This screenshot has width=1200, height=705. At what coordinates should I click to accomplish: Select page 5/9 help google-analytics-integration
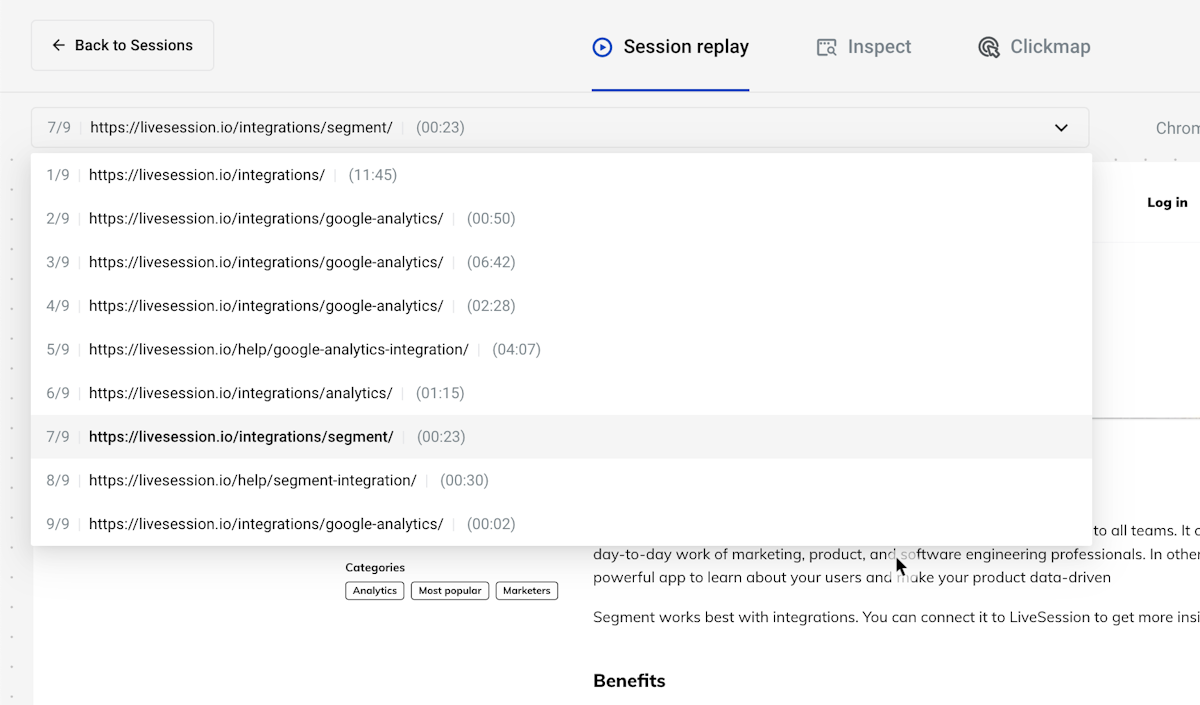[278, 350]
